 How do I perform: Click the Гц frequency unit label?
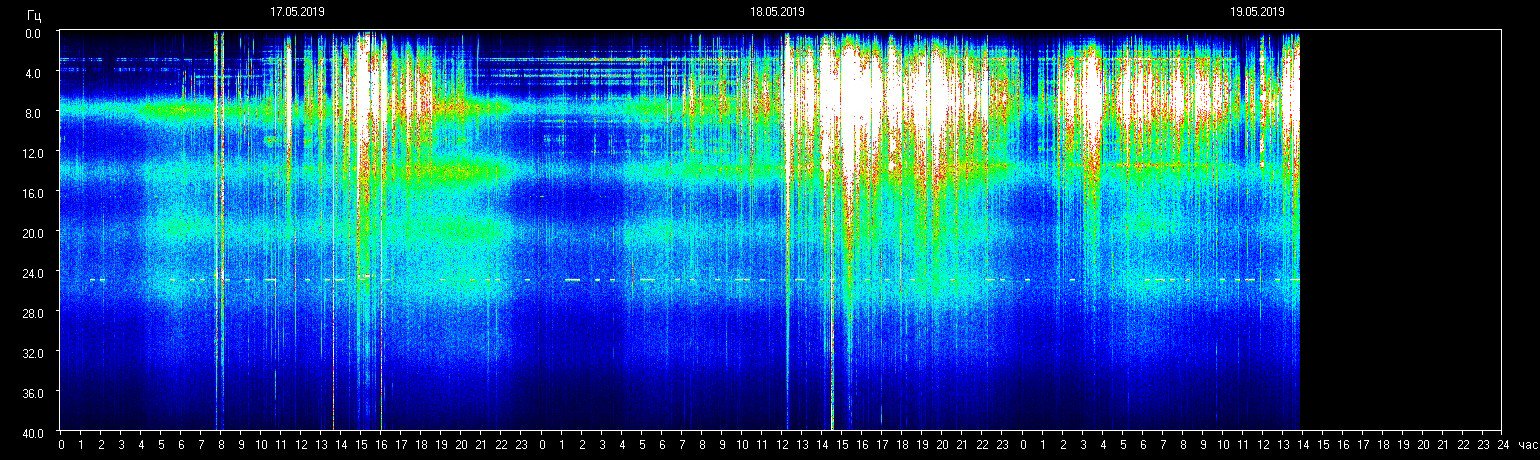pos(34,14)
